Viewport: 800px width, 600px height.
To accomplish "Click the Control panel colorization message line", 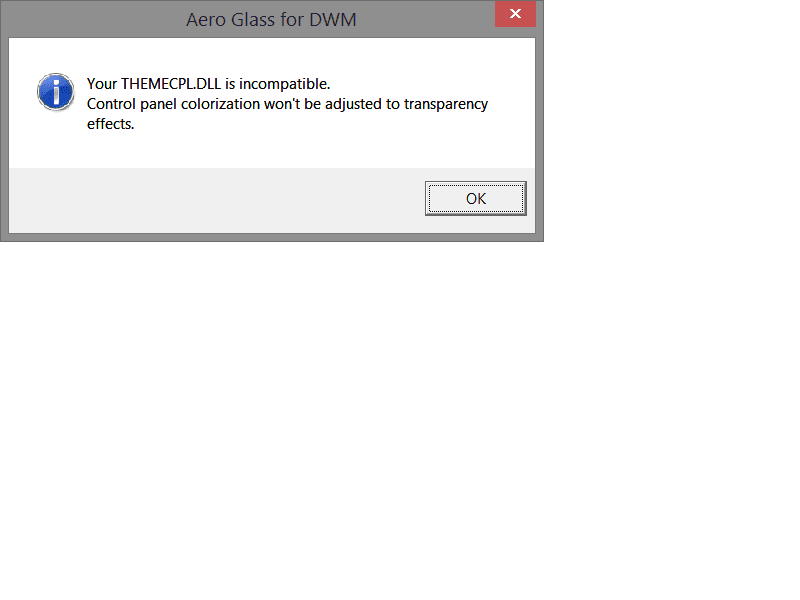I will [x=287, y=104].
